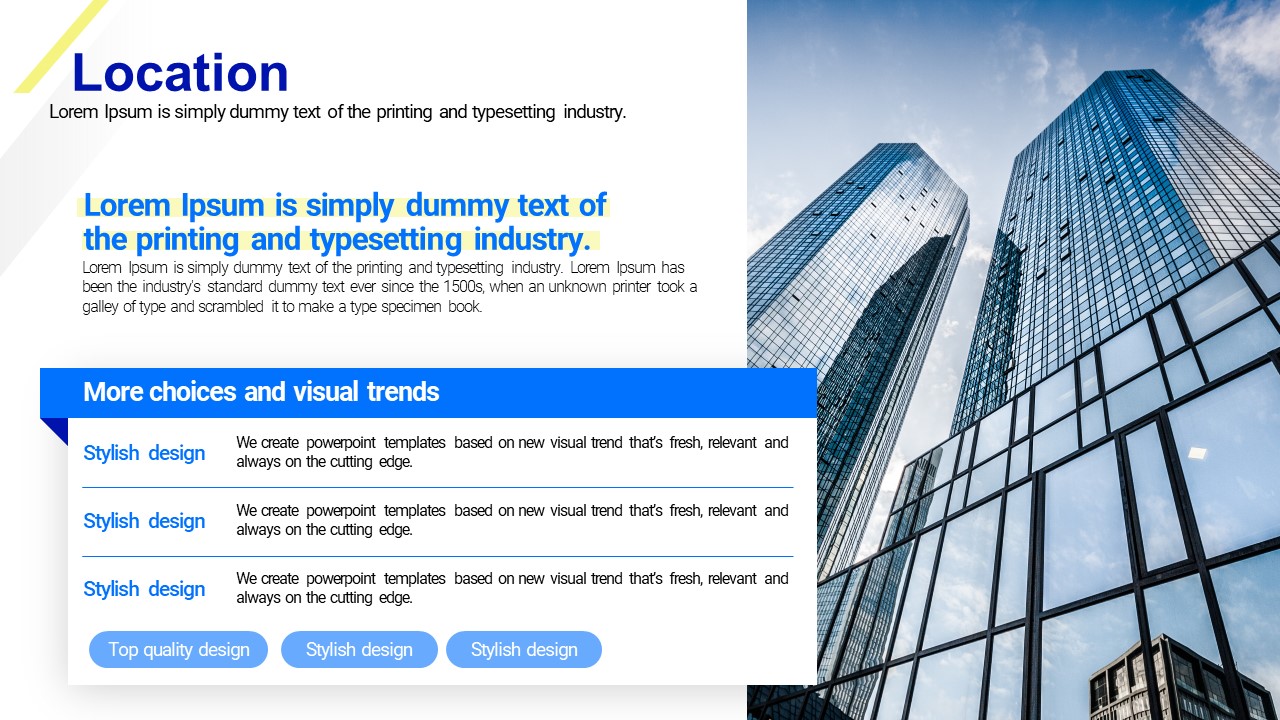Click the second row's 'We create powerpoint templates' description
The height and width of the screenshot is (720, 1280).
[512, 520]
